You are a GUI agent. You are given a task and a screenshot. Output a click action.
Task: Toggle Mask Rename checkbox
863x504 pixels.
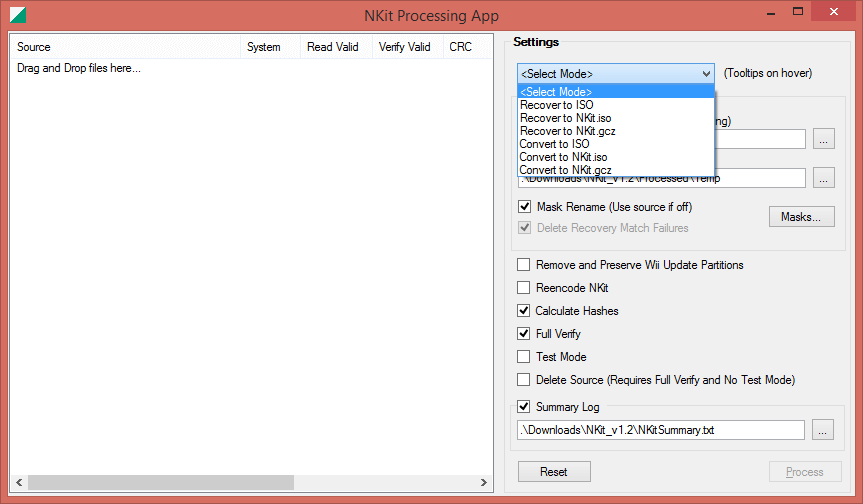click(525, 207)
